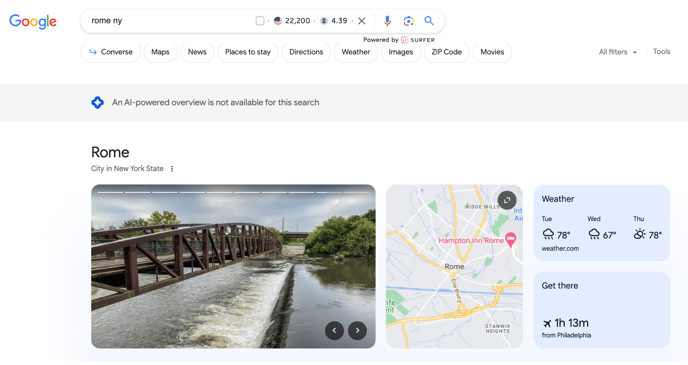Click the airplane flight icon

coord(547,323)
